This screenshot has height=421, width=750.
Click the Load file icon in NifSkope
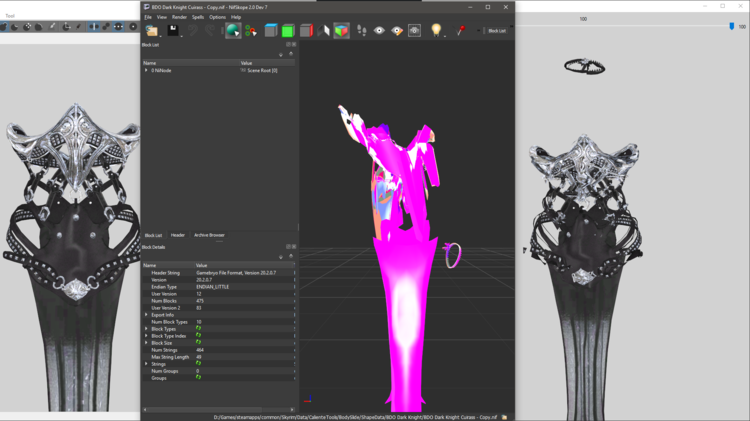click(152, 31)
